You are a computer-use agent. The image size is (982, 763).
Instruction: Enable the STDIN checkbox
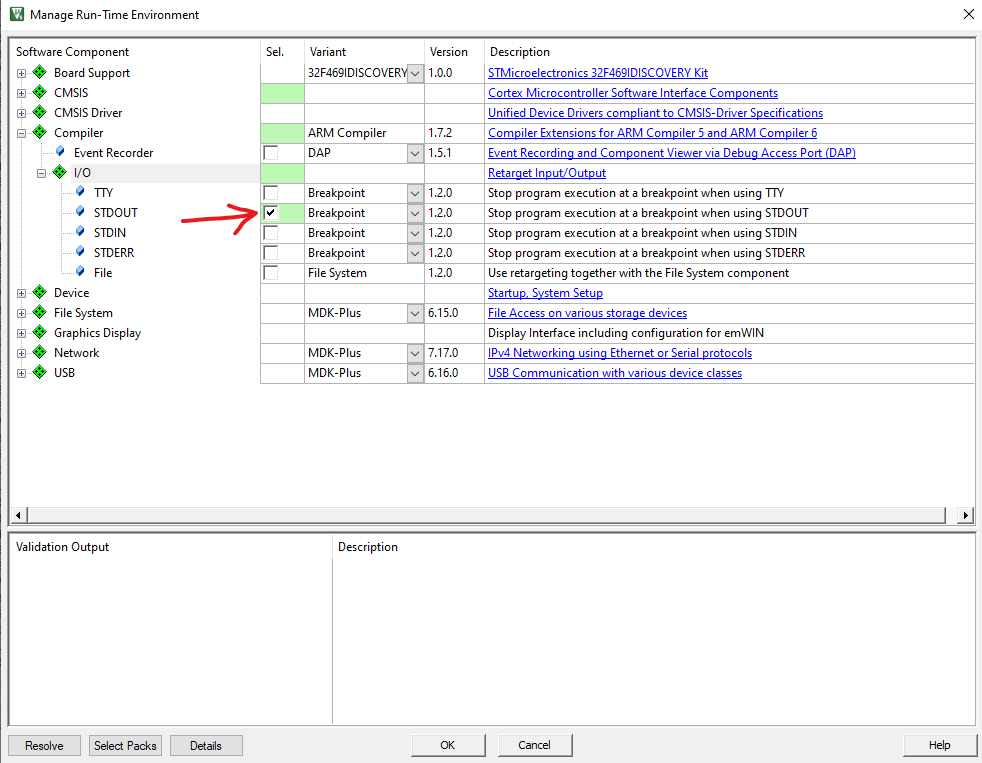pos(271,233)
